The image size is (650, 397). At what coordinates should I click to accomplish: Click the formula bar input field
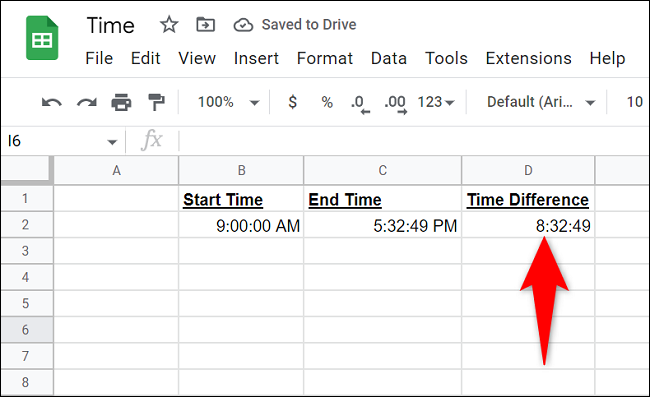[x=414, y=141]
